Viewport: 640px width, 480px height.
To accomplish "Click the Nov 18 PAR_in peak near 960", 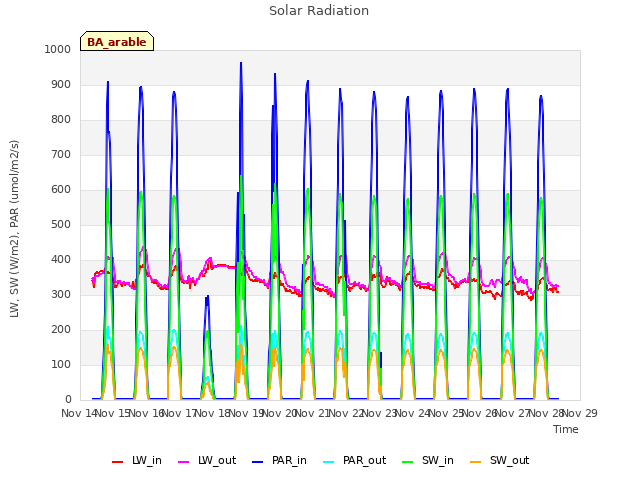I will (x=241, y=64).
